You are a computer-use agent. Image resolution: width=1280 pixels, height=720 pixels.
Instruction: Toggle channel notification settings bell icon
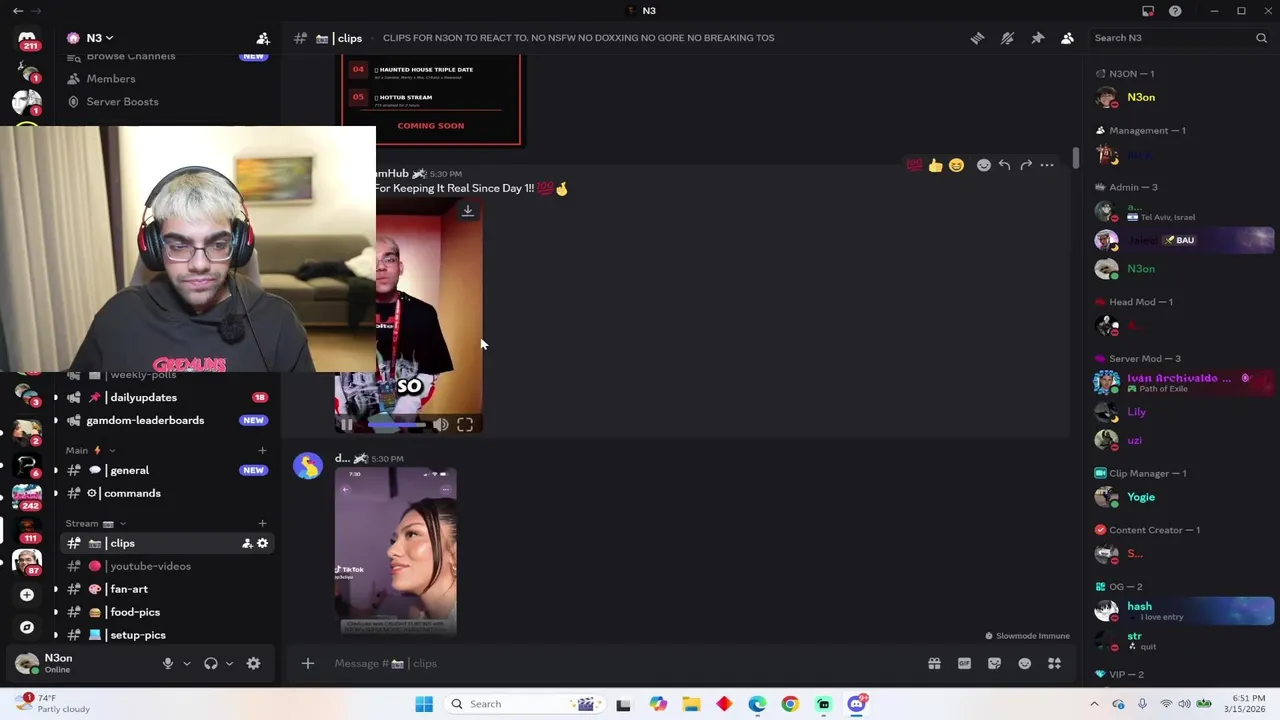point(1007,38)
